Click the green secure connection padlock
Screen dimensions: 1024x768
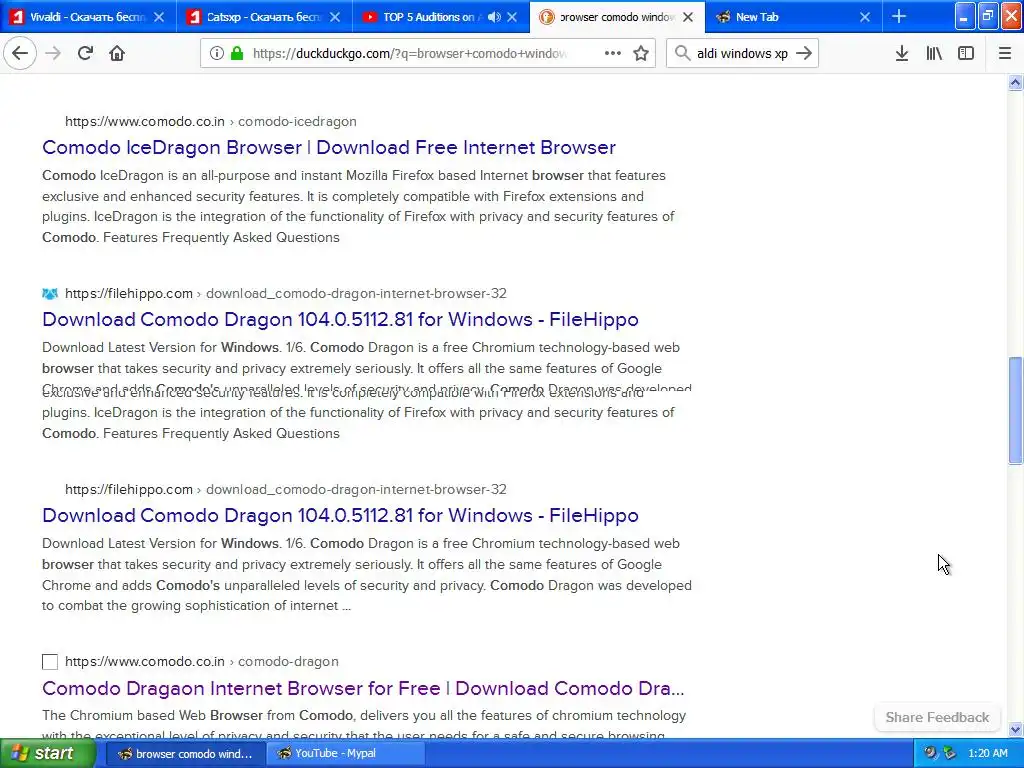click(237, 54)
